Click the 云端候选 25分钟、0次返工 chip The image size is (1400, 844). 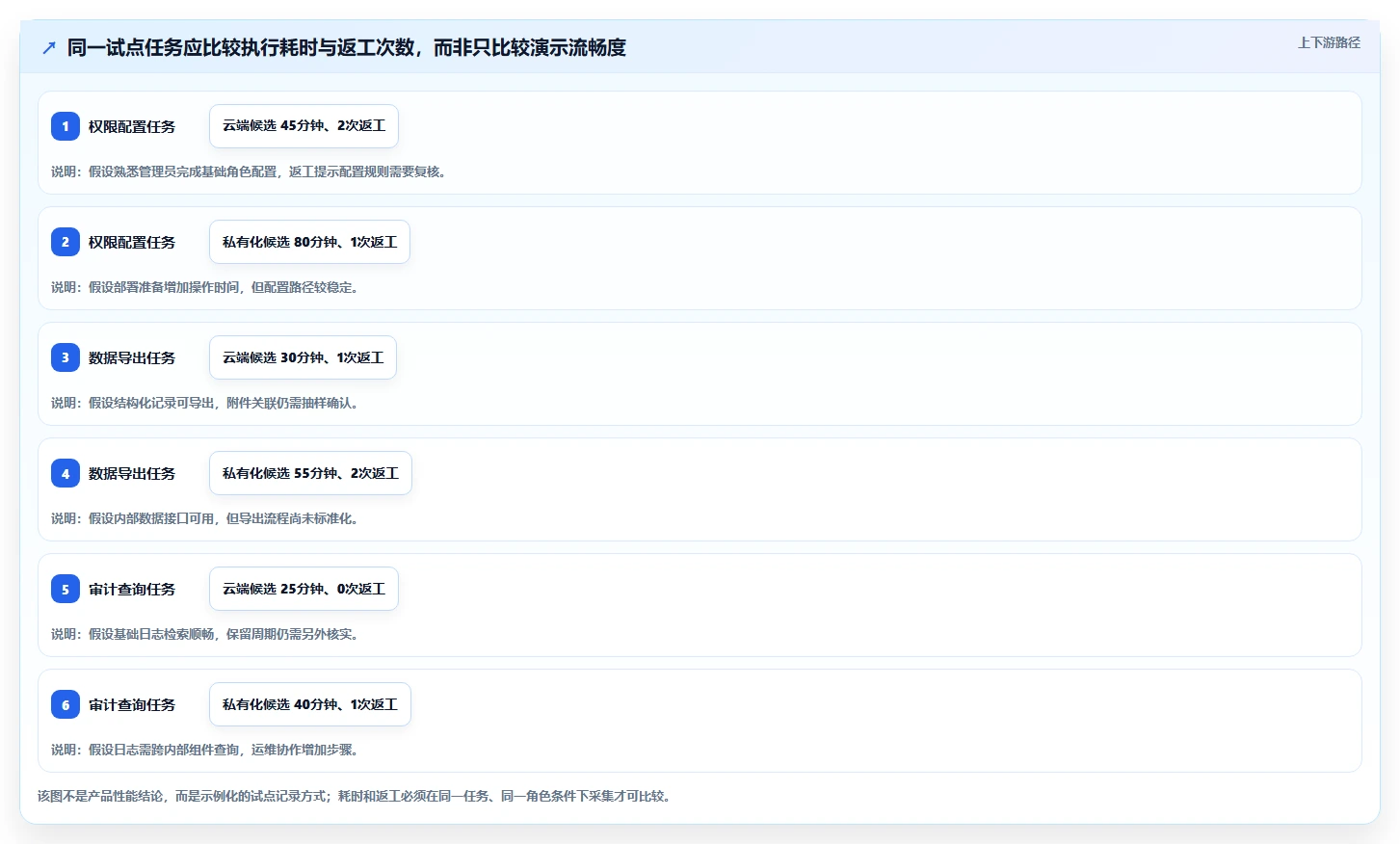click(304, 589)
